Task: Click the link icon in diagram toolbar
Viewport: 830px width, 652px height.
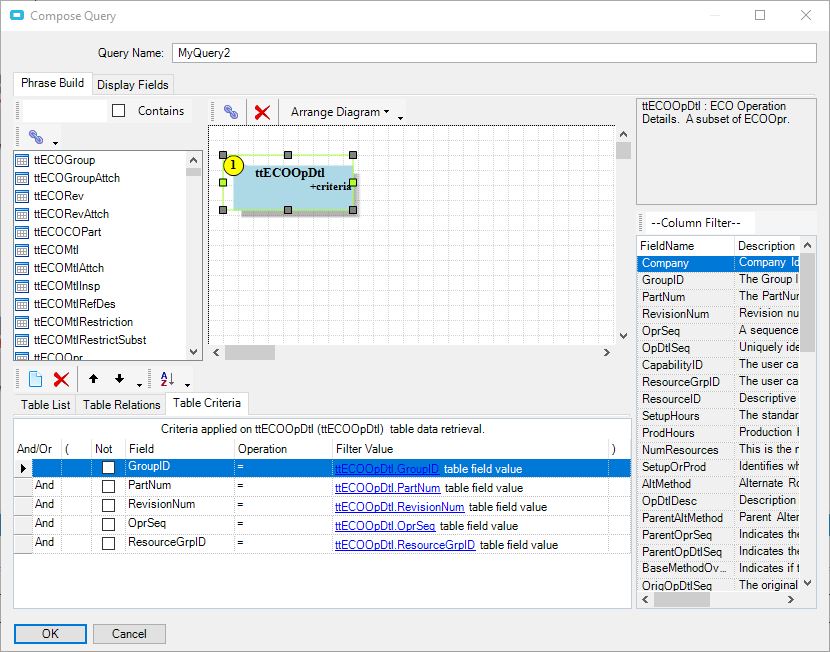Action: click(231, 112)
